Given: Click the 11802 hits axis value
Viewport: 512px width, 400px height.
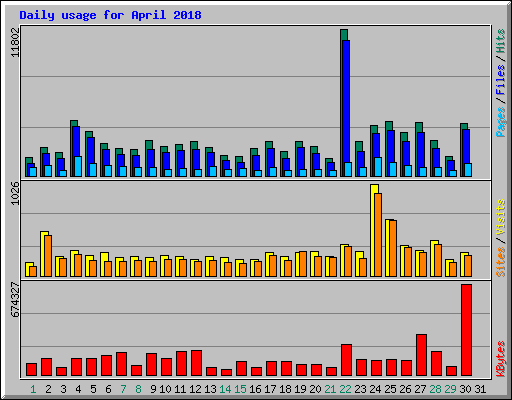Looking at the screenshot, I should (16, 43).
